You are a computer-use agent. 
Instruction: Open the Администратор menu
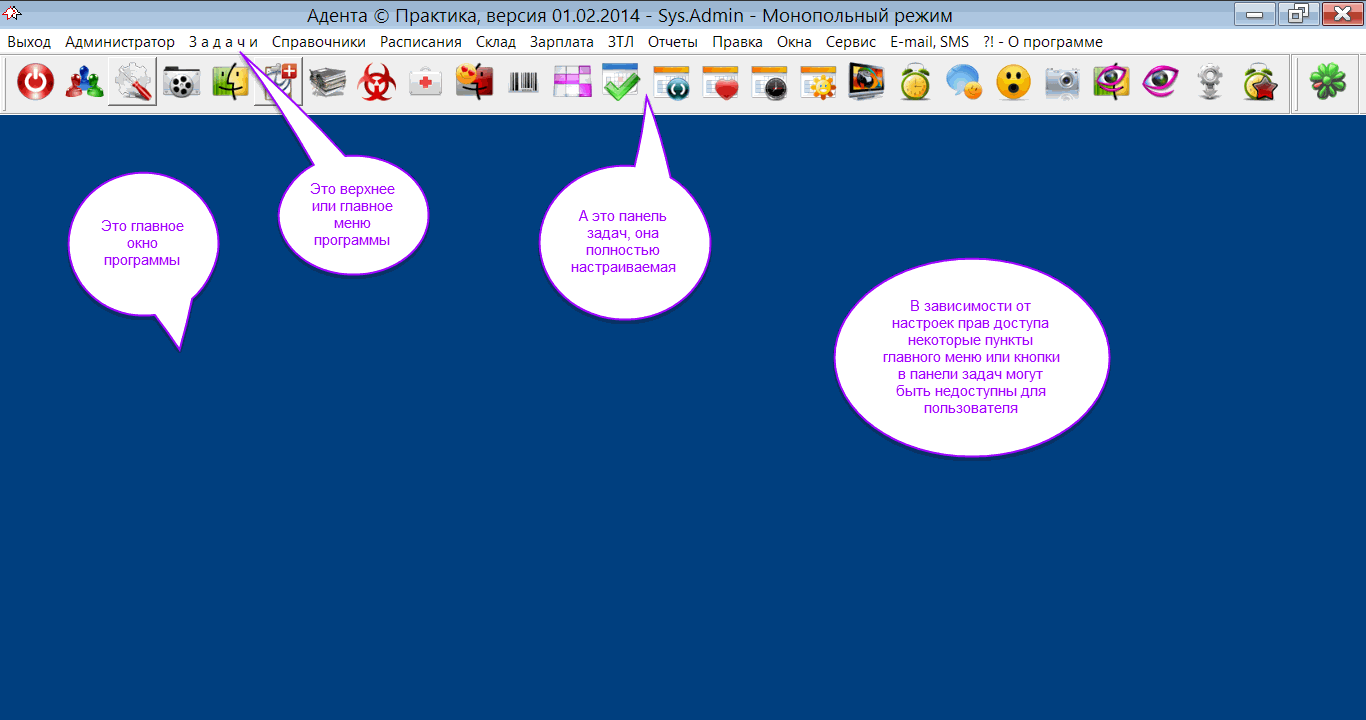pos(120,42)
